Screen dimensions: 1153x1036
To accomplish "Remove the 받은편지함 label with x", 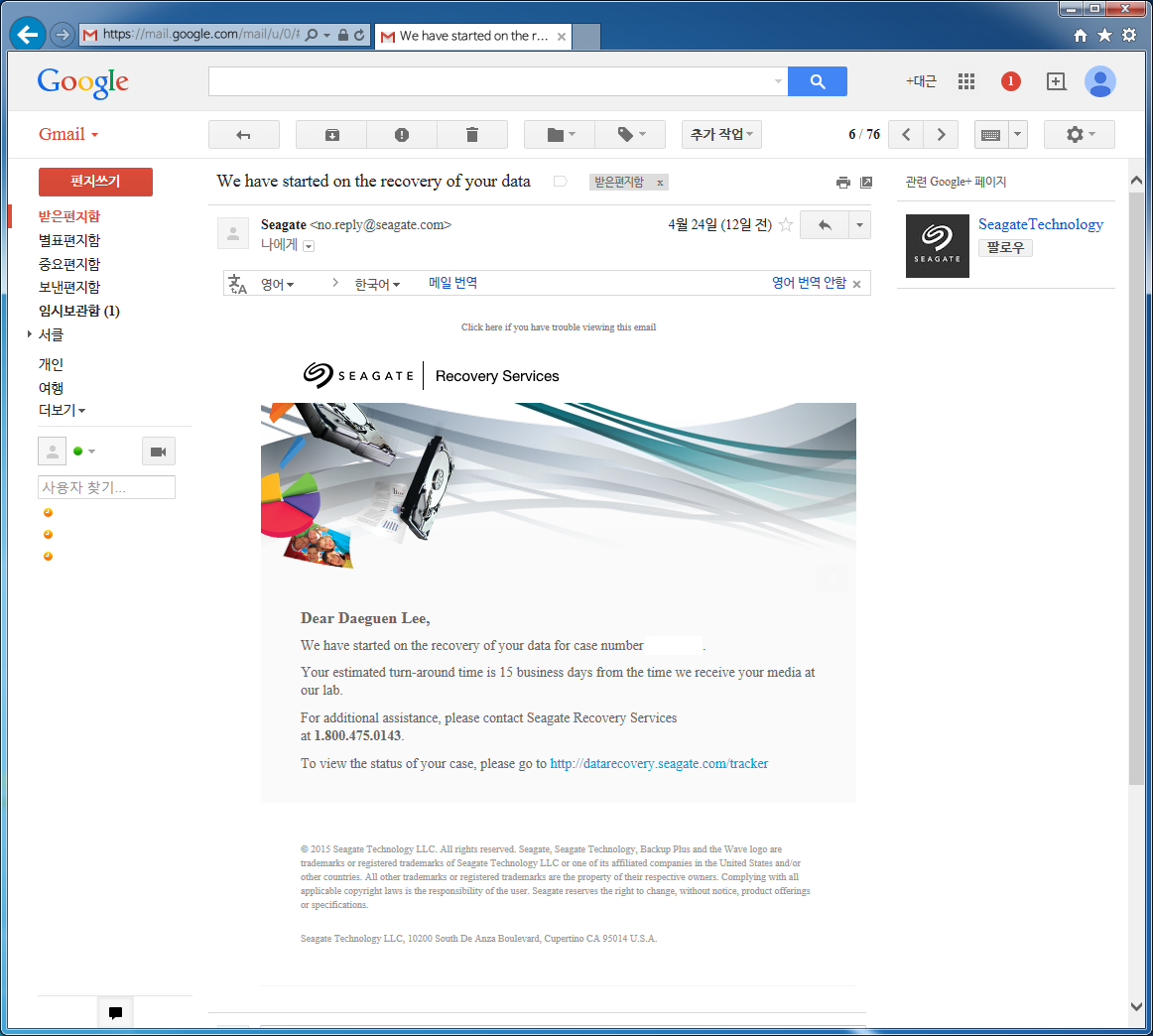I will pyautogui.click(x=660, y=183).
